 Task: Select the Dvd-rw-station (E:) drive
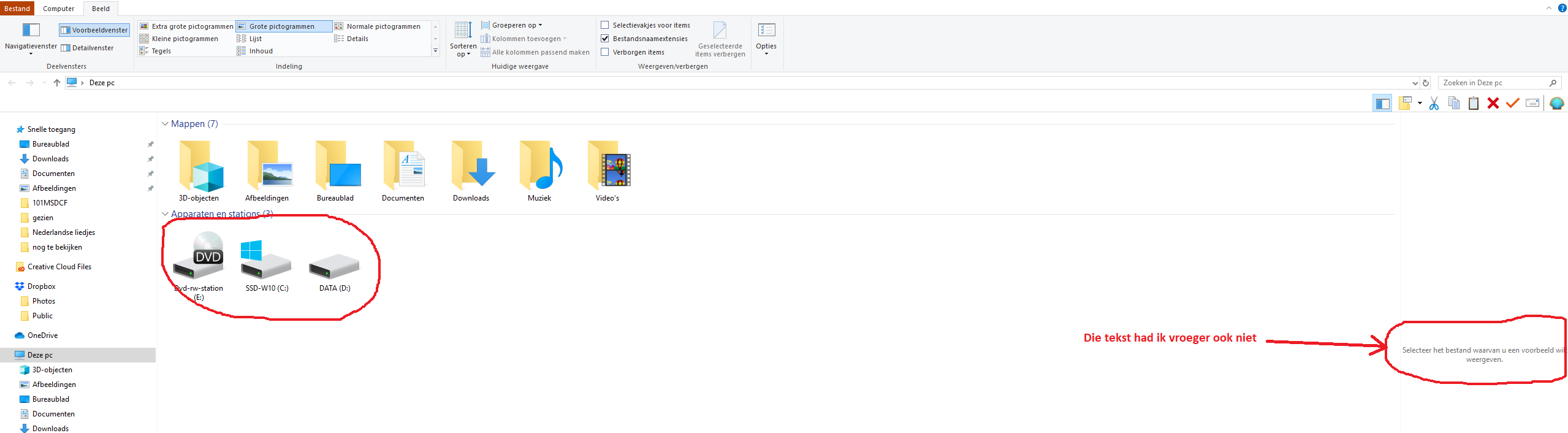point(199,266)
